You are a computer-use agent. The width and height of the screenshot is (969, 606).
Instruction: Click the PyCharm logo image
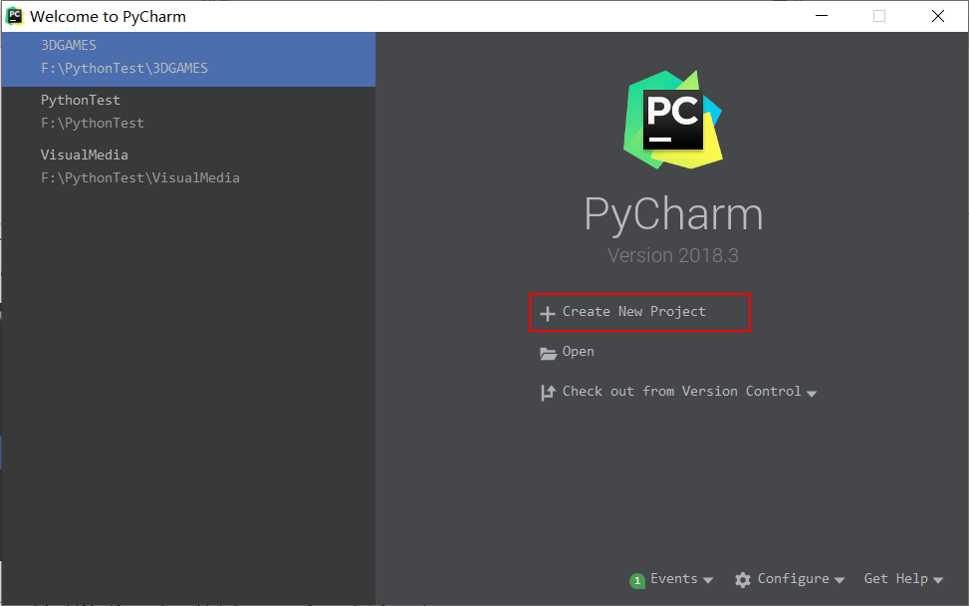click(673, 120)
